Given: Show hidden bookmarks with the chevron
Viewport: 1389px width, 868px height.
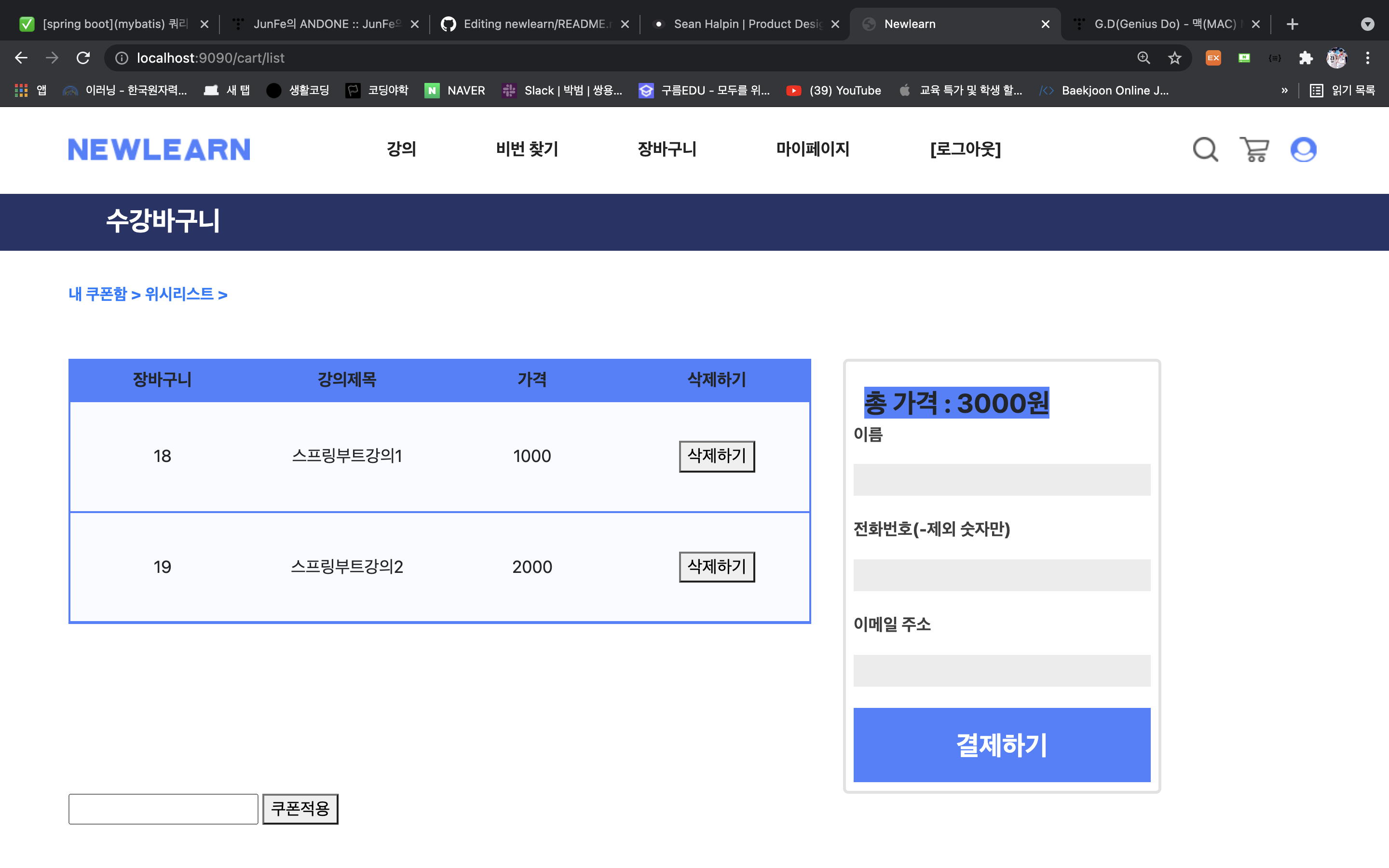Looking at the screenshot, I should coord(1284,90).
